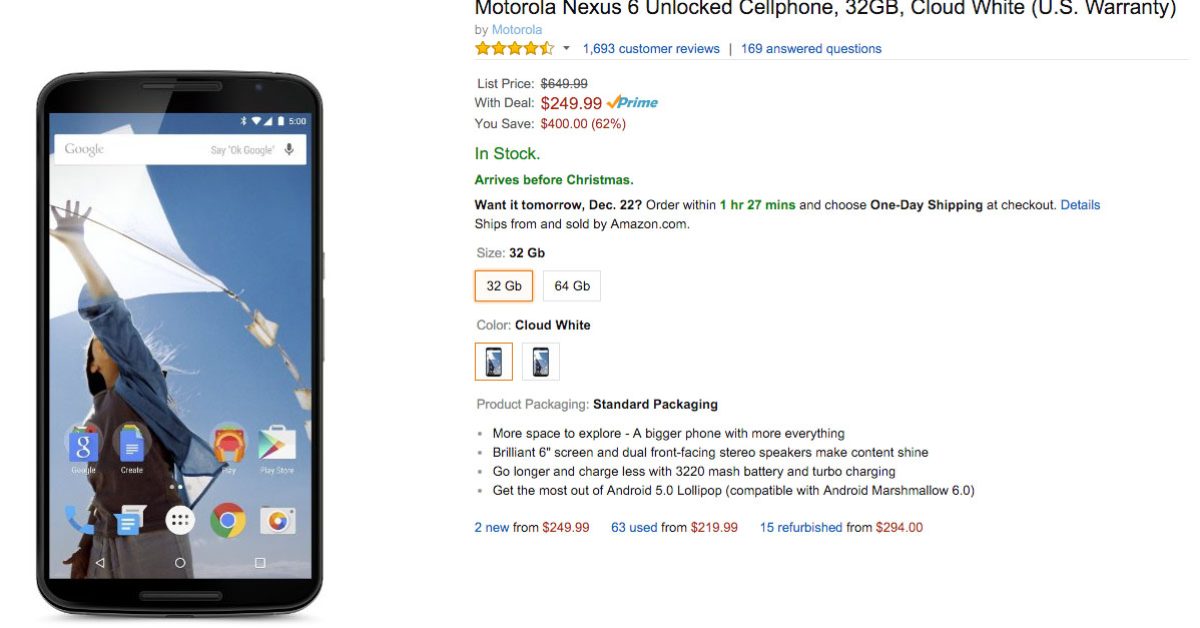This screenshot has width=1200, height=628.
Task: Expand the star rating dropdown arrow
Action: pos(566,48)
